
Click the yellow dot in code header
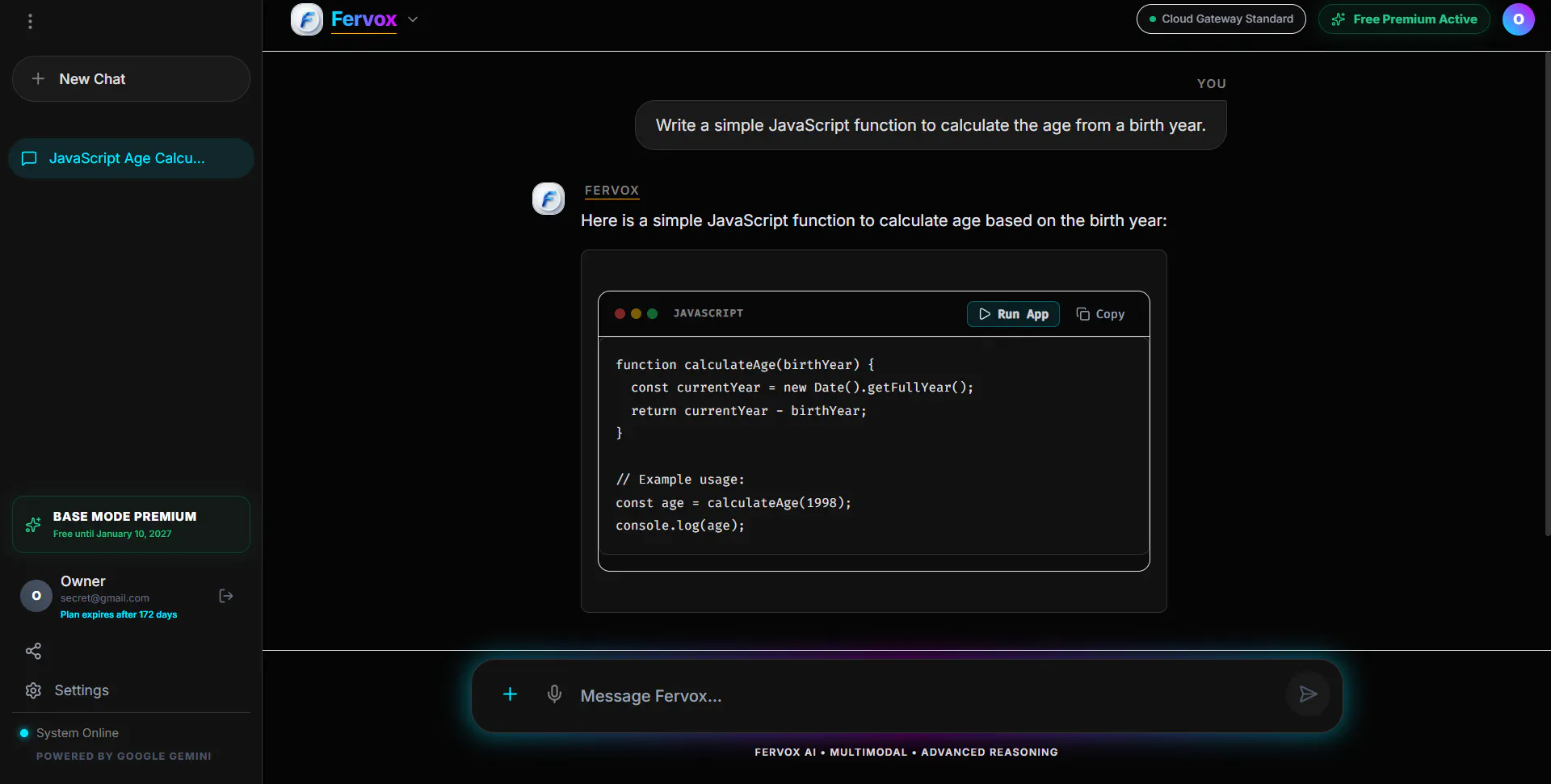pos(636,314)
